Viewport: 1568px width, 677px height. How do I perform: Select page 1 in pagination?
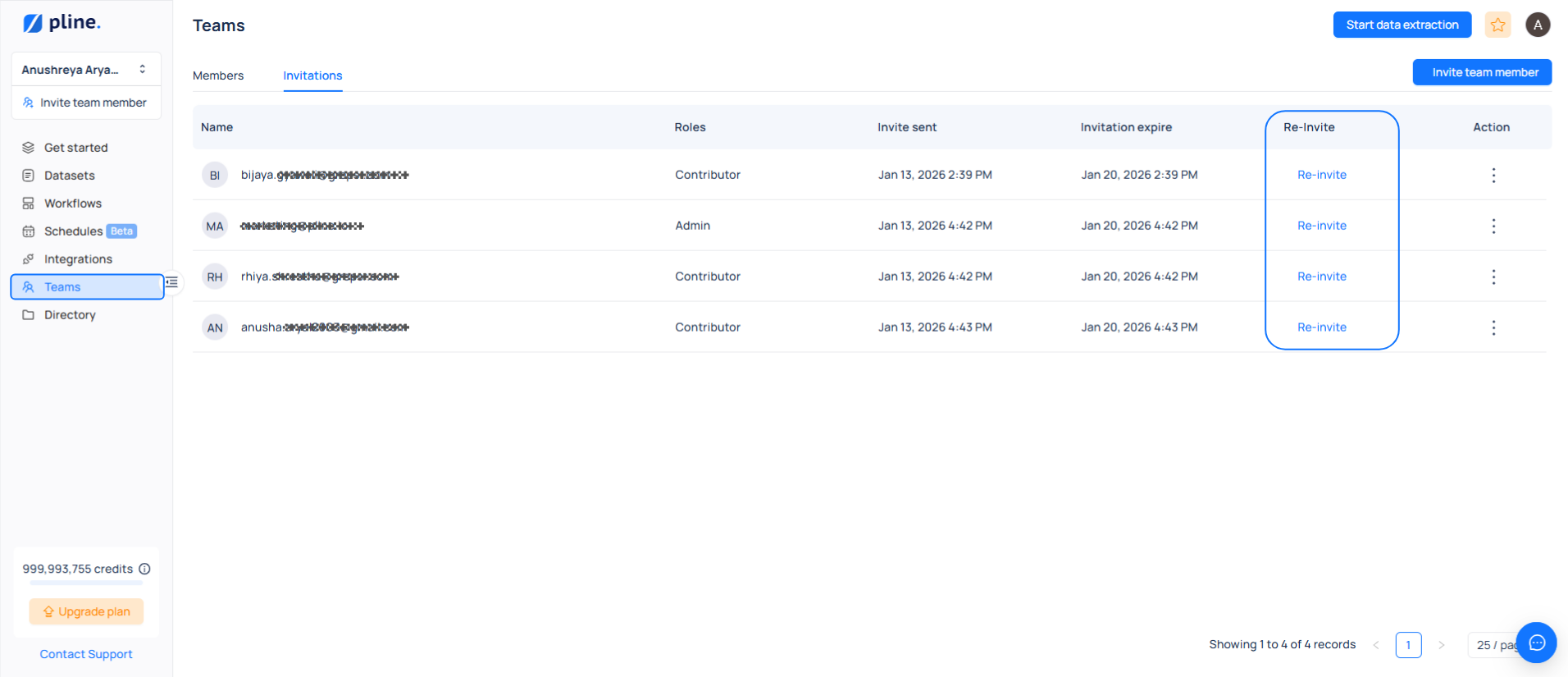point(1408,645)
